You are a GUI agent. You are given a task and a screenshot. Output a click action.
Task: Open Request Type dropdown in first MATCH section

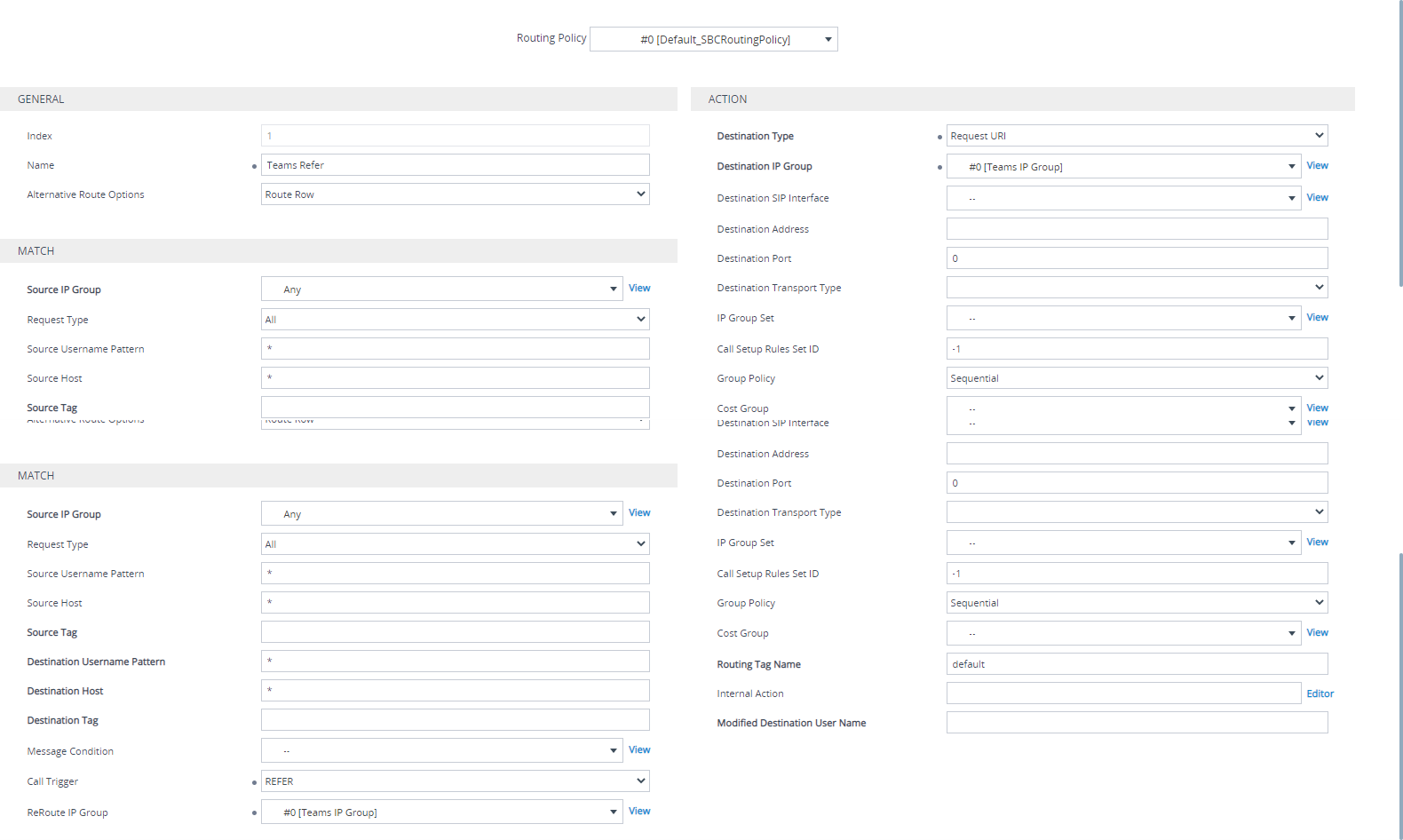click(455, 320)
